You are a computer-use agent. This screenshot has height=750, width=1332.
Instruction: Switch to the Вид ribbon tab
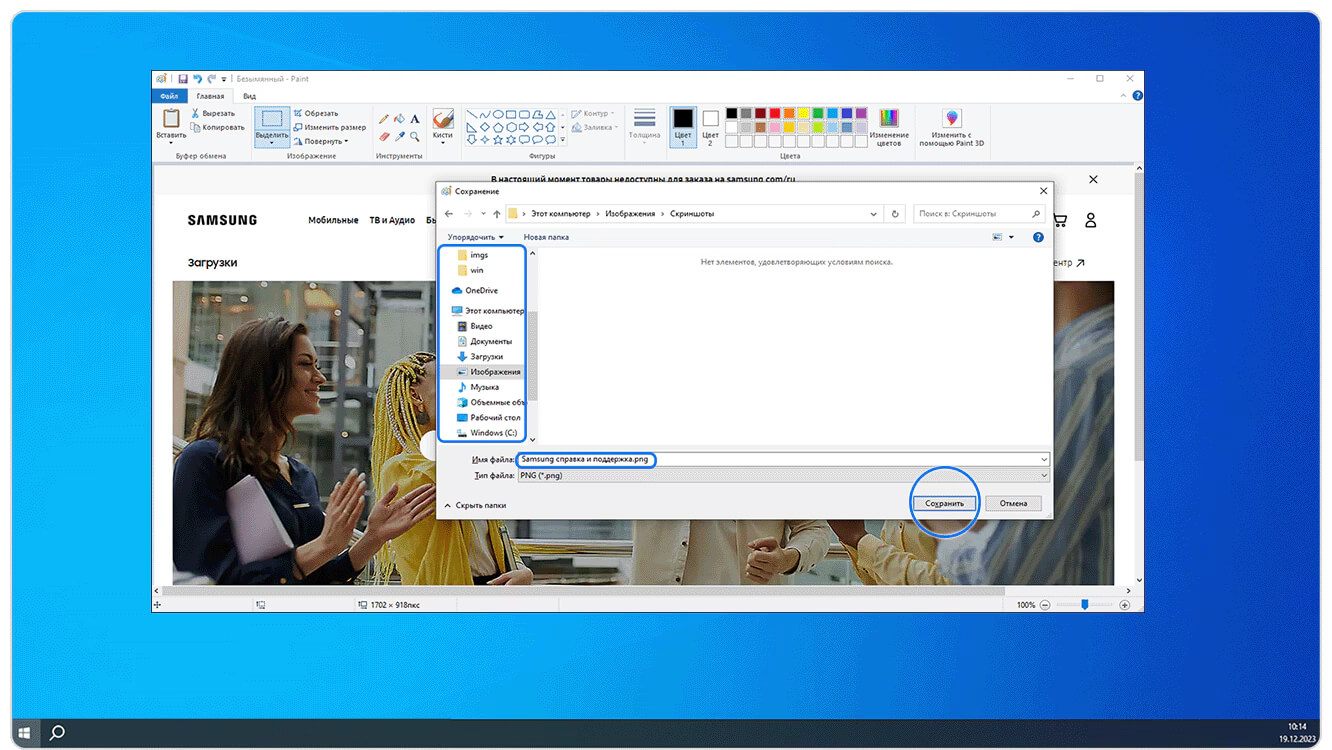tap(250, 96)
